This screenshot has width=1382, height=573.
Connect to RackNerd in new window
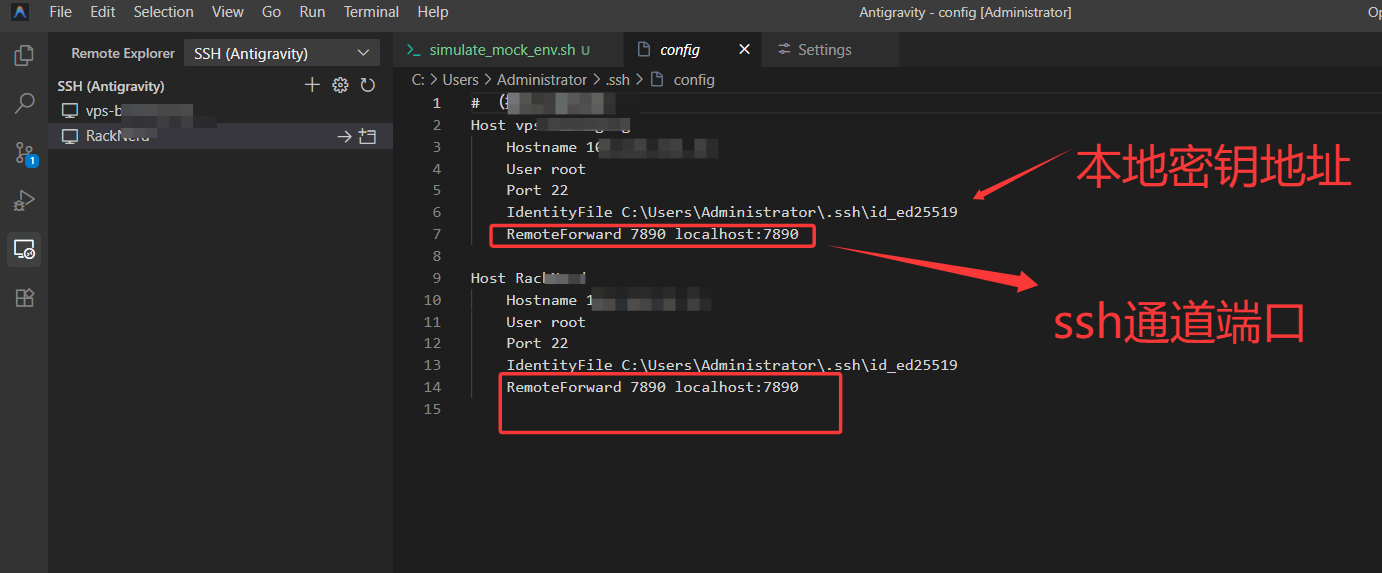(368, 137)
